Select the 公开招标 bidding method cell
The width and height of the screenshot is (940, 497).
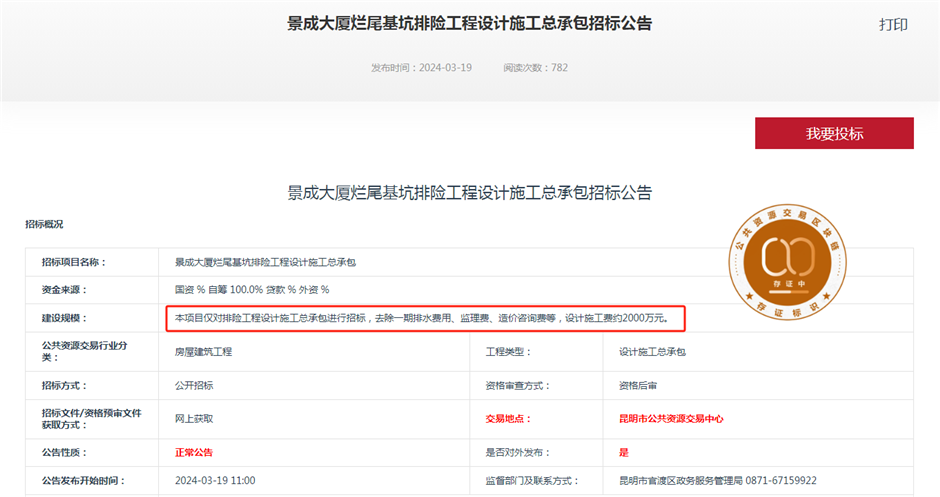coord(194,385)
